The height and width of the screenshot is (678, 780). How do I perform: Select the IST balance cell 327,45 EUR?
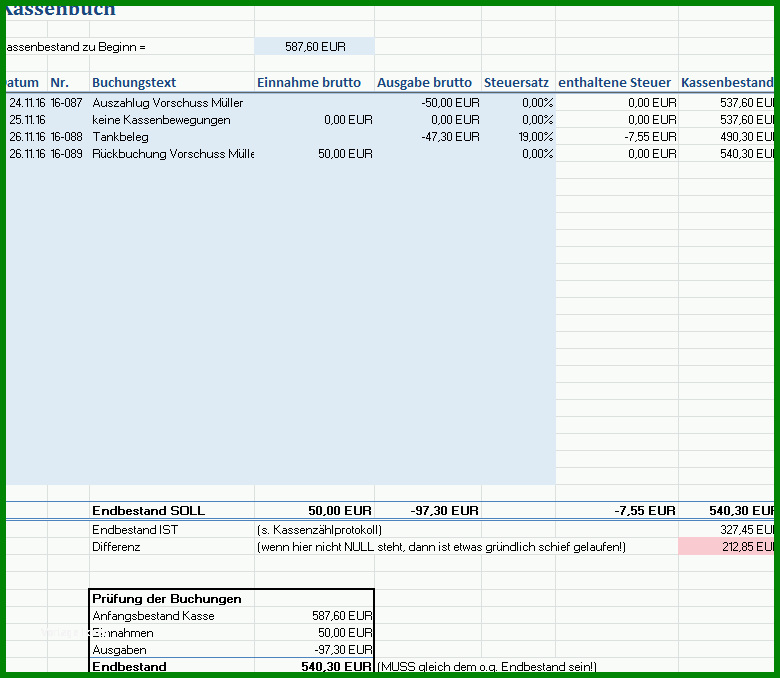coord(726,530)
